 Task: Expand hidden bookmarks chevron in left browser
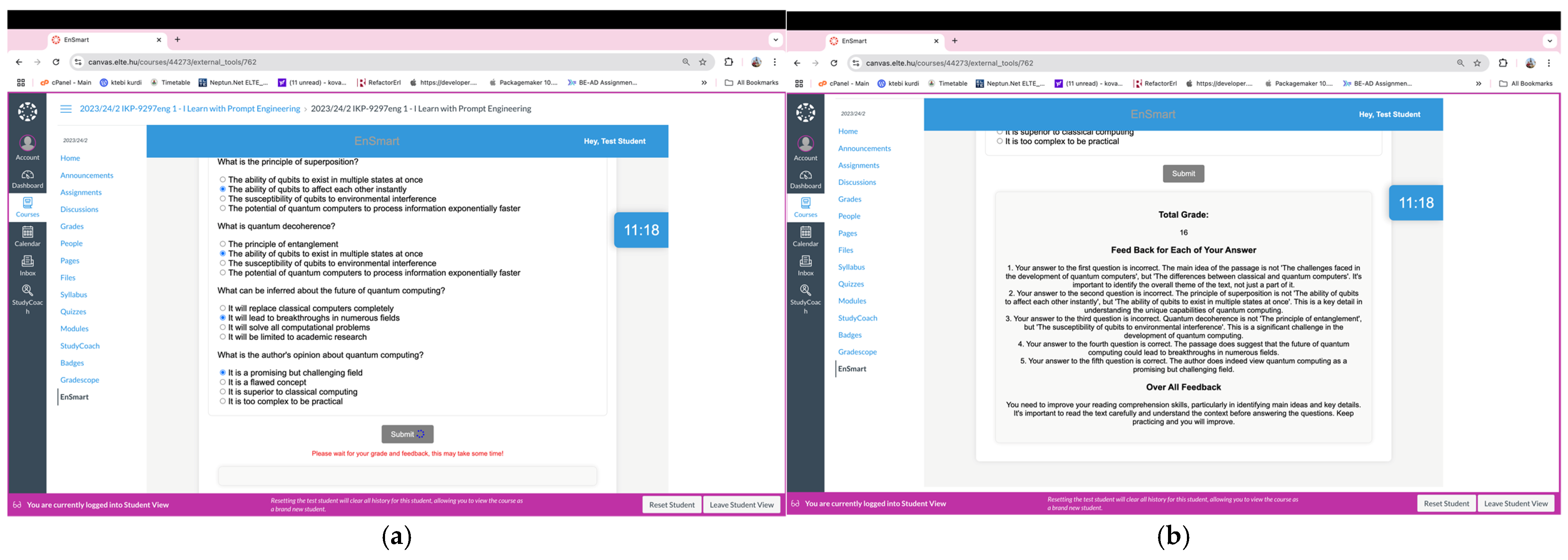pyautogui.click(x=704, y=83)
